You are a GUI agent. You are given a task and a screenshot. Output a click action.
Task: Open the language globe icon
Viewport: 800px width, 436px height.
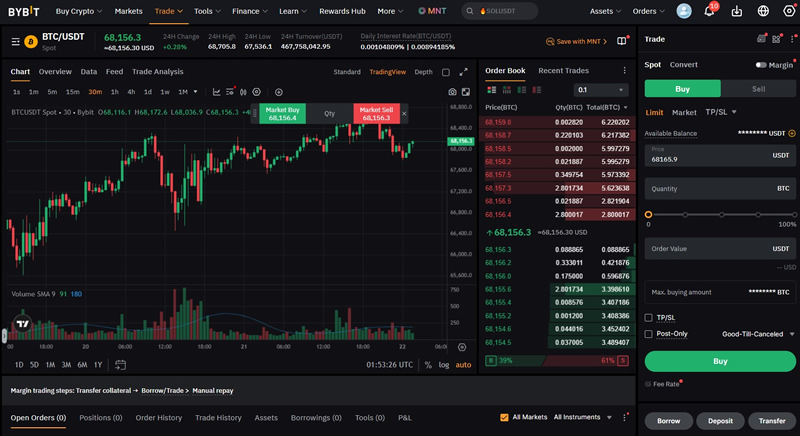point(763,11)
